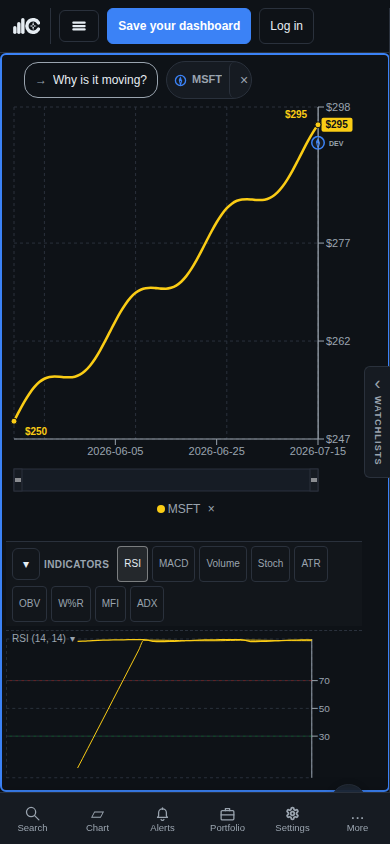Click the $277 price axis label

point(338,243)
